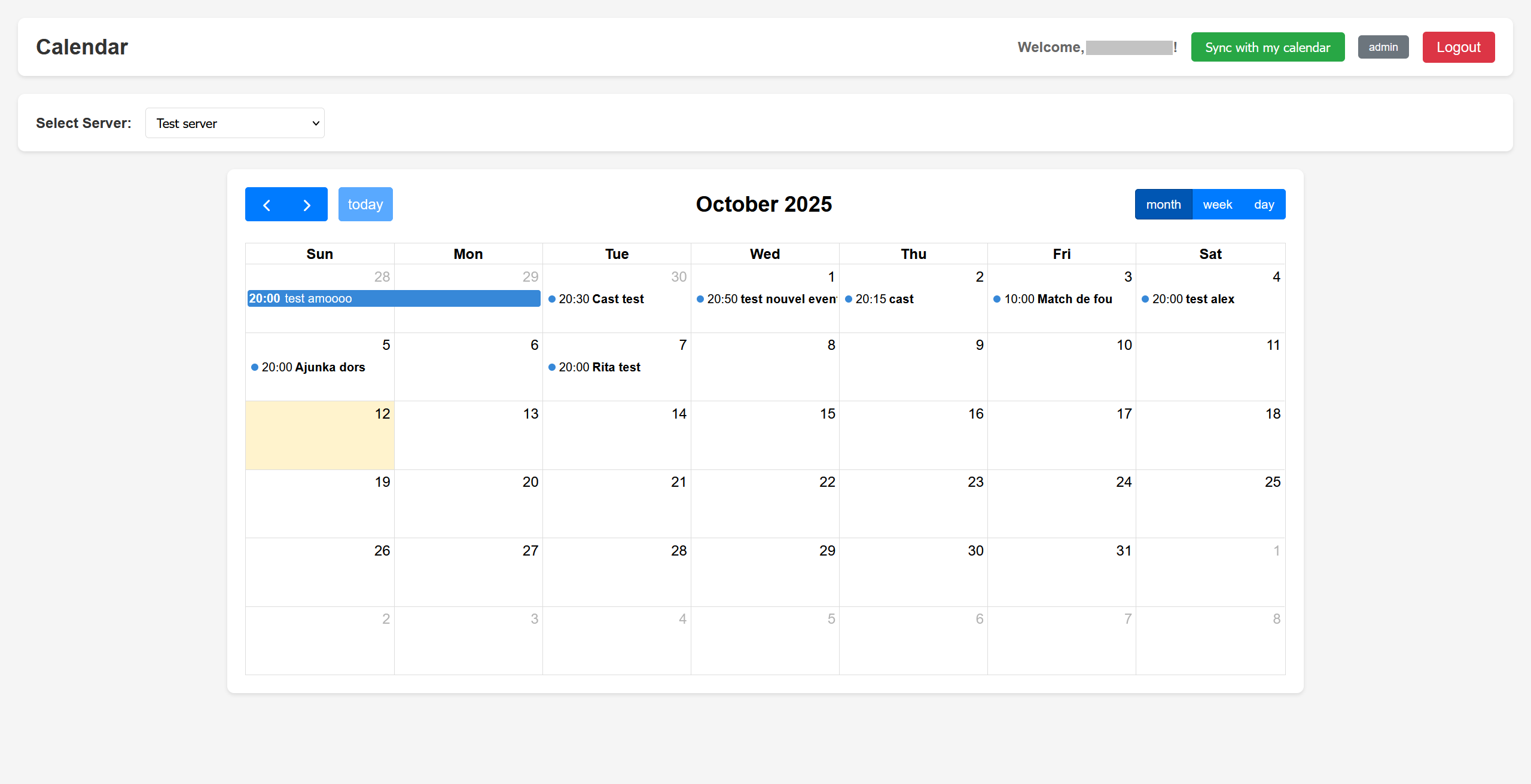Image resolution: width=1531 pixels, height=784 pixels.
Task: Switch to day view
Action: click(1263, 204)
